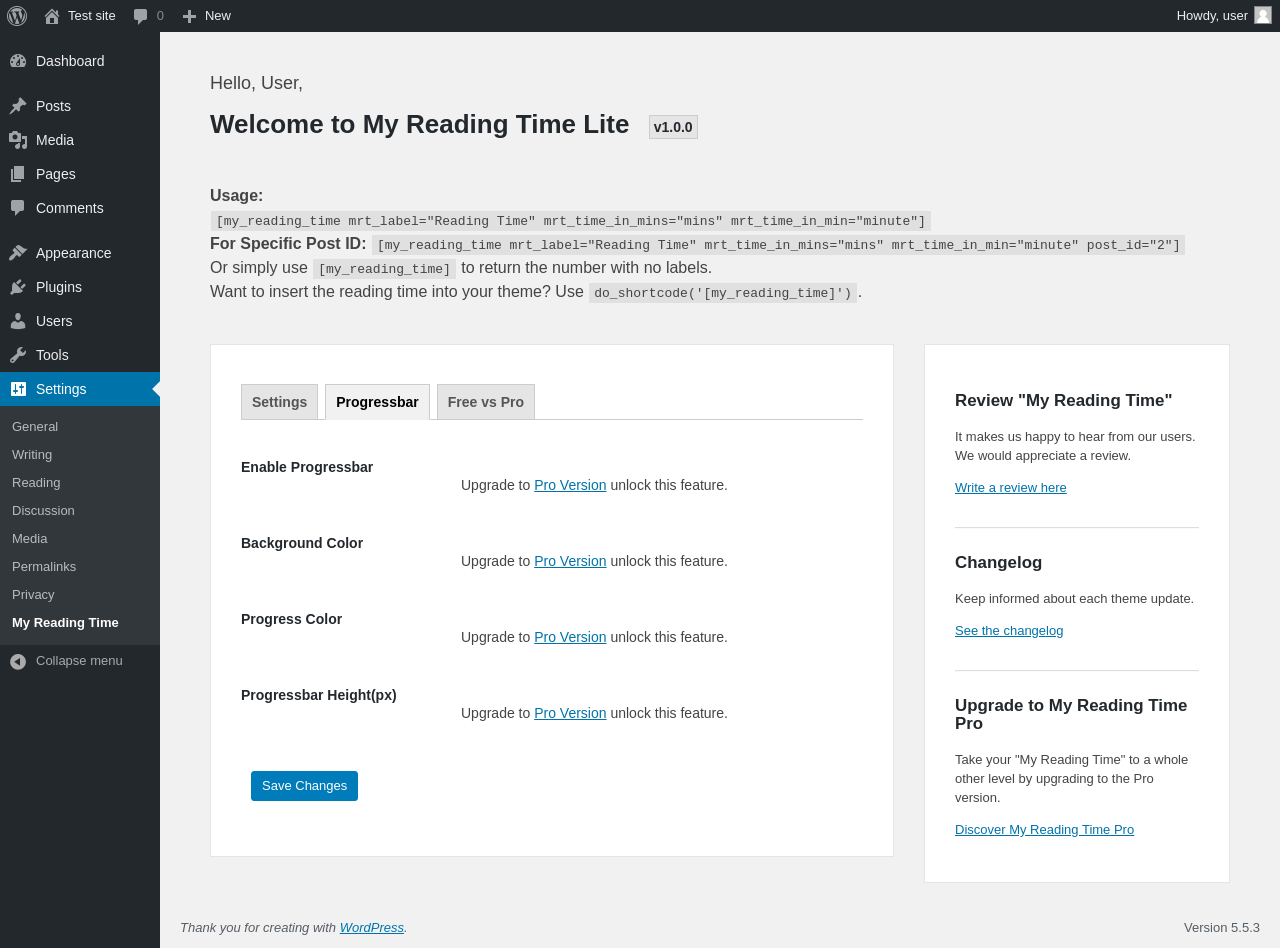Open the Appearance menu item
Image resolution: width=1280 pixels, height=948 pixels.
(80, 253)
